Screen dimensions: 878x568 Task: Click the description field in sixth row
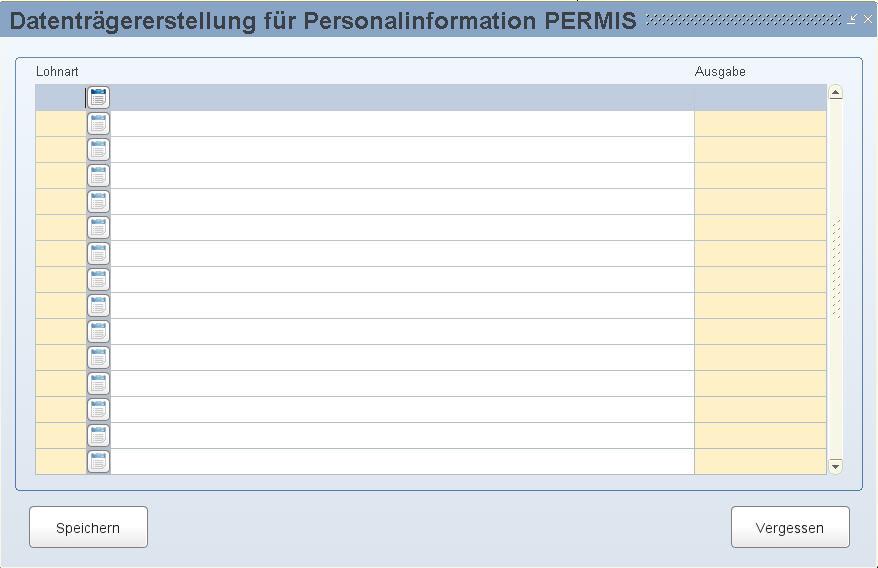pos(402,227)
